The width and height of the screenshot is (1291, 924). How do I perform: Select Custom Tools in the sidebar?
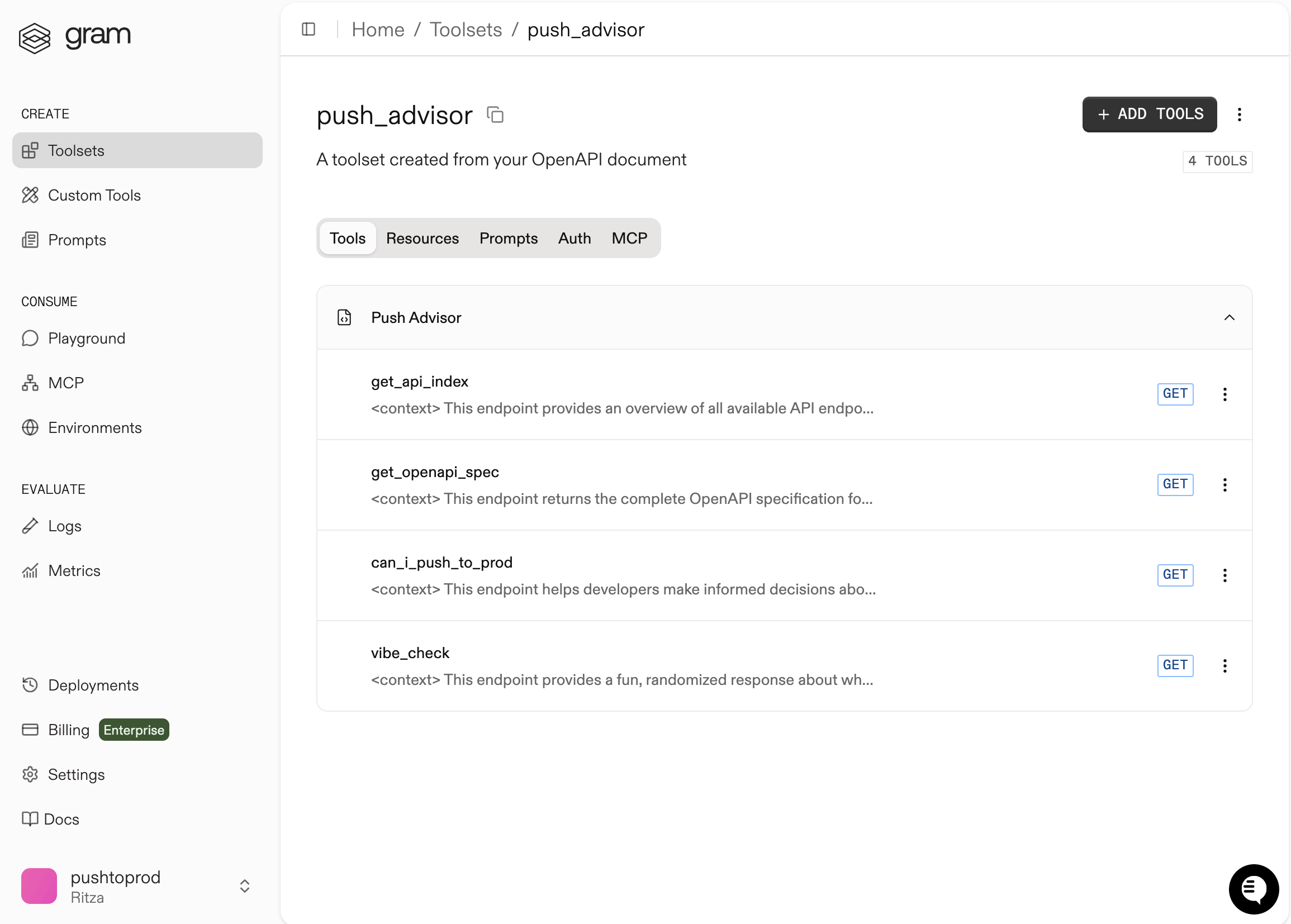[94, 195]
